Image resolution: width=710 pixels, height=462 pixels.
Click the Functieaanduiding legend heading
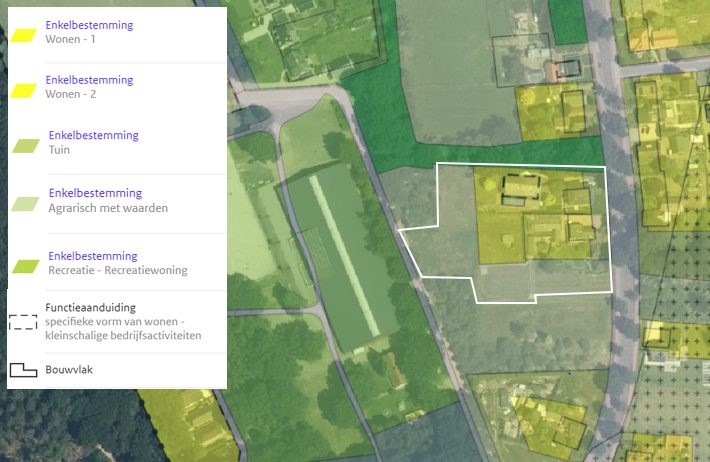(90, 307)
